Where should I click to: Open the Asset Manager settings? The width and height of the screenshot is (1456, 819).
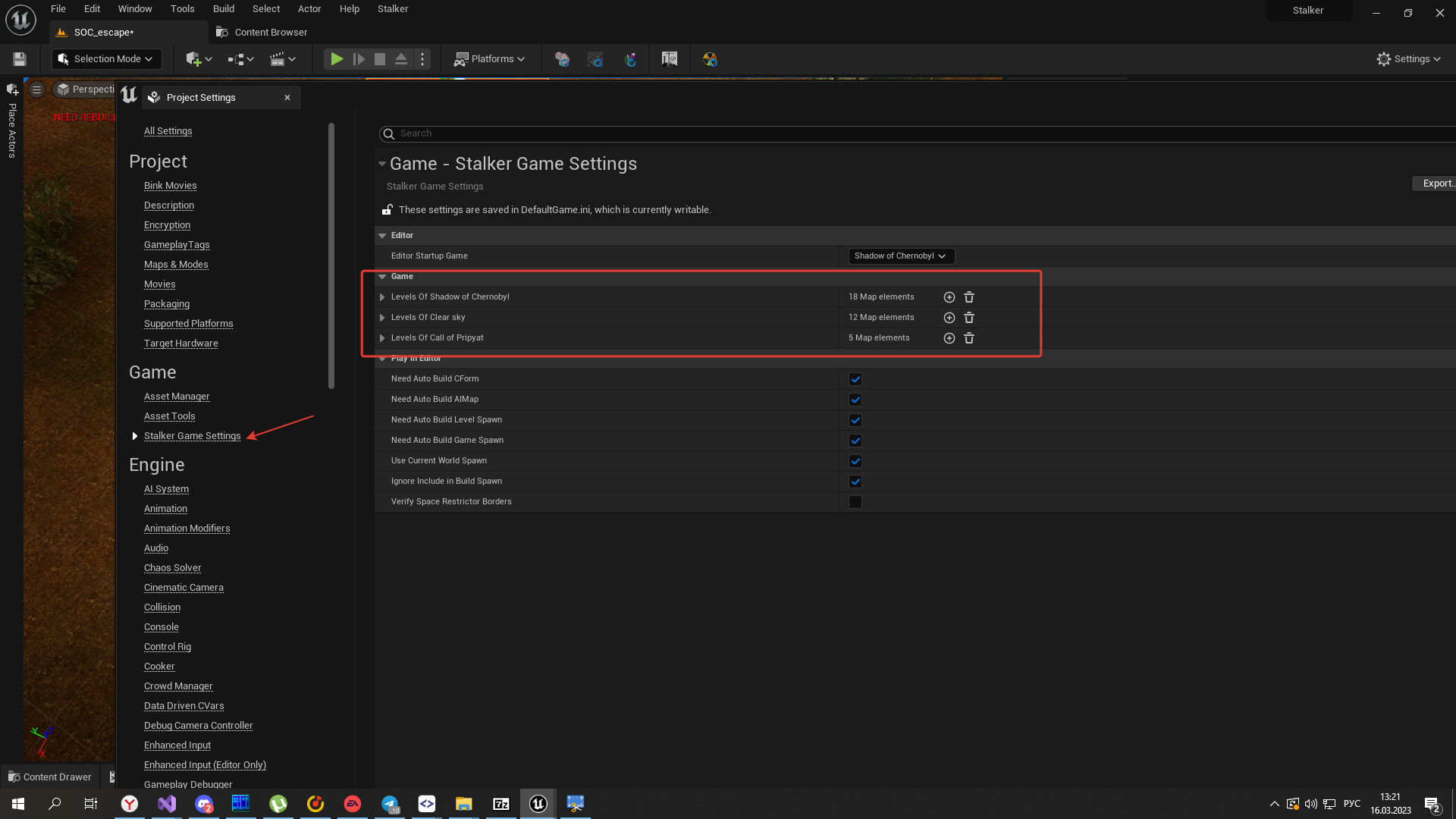pyautogui.click(x=177, y=397)
